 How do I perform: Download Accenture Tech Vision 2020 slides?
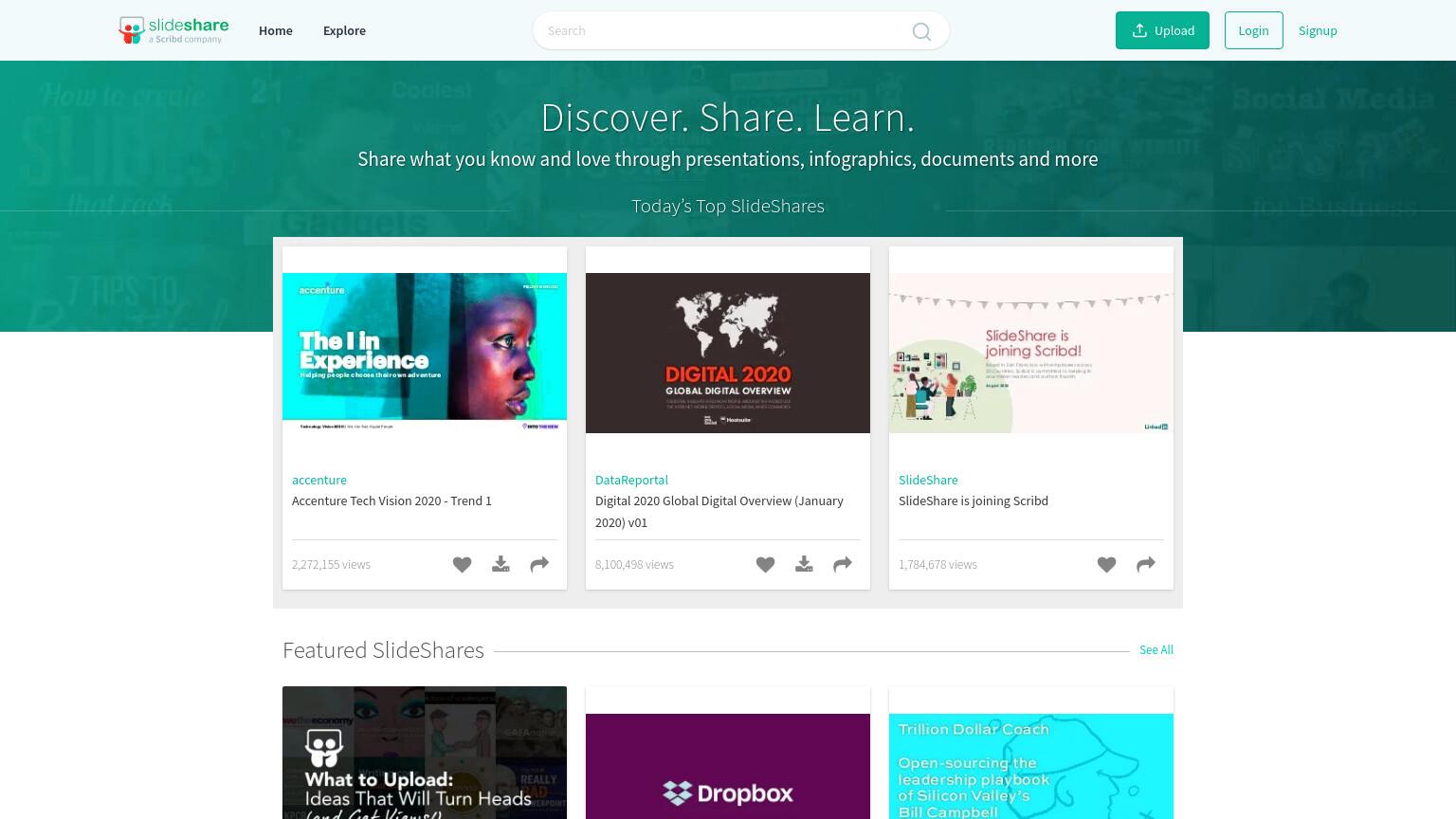pos(500,565)
